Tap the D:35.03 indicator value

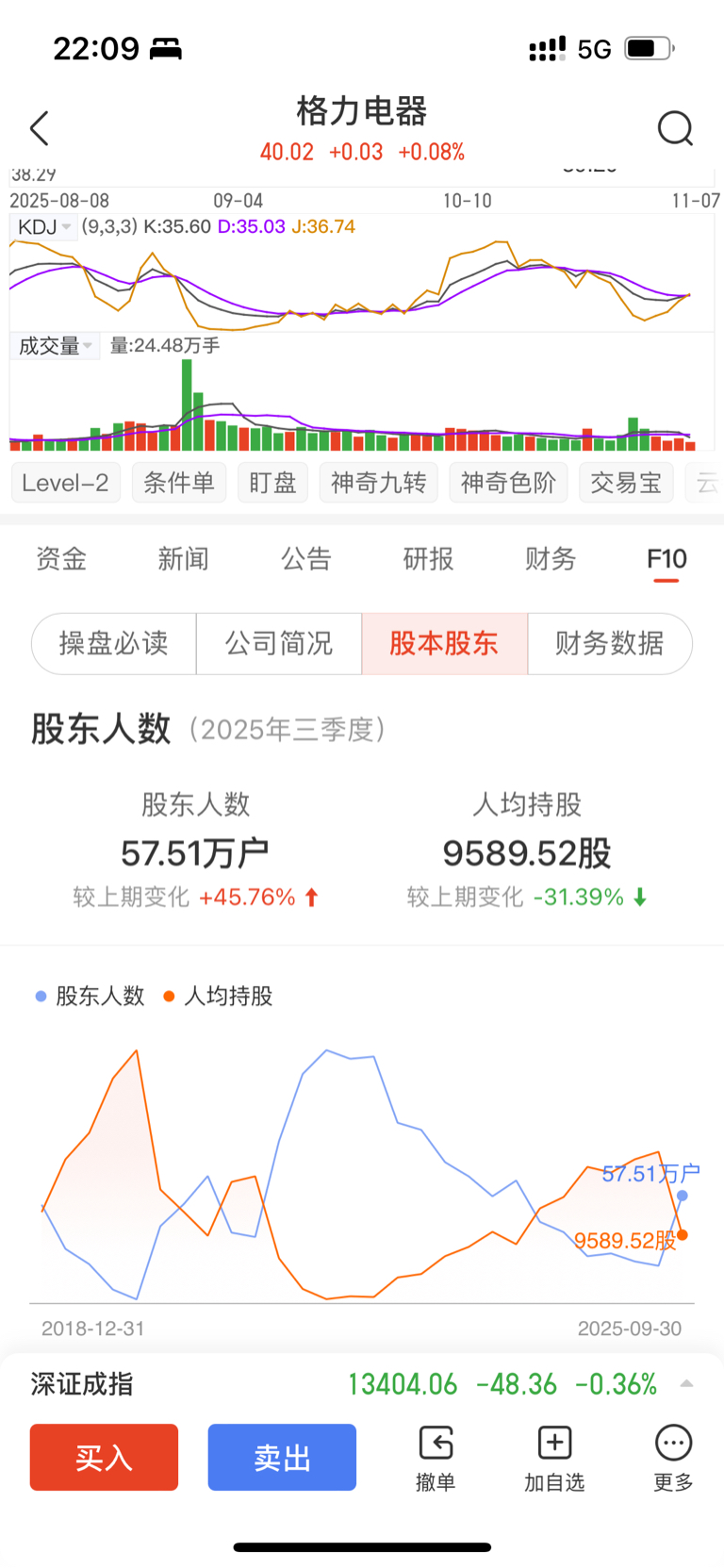(x=251, y=227)
